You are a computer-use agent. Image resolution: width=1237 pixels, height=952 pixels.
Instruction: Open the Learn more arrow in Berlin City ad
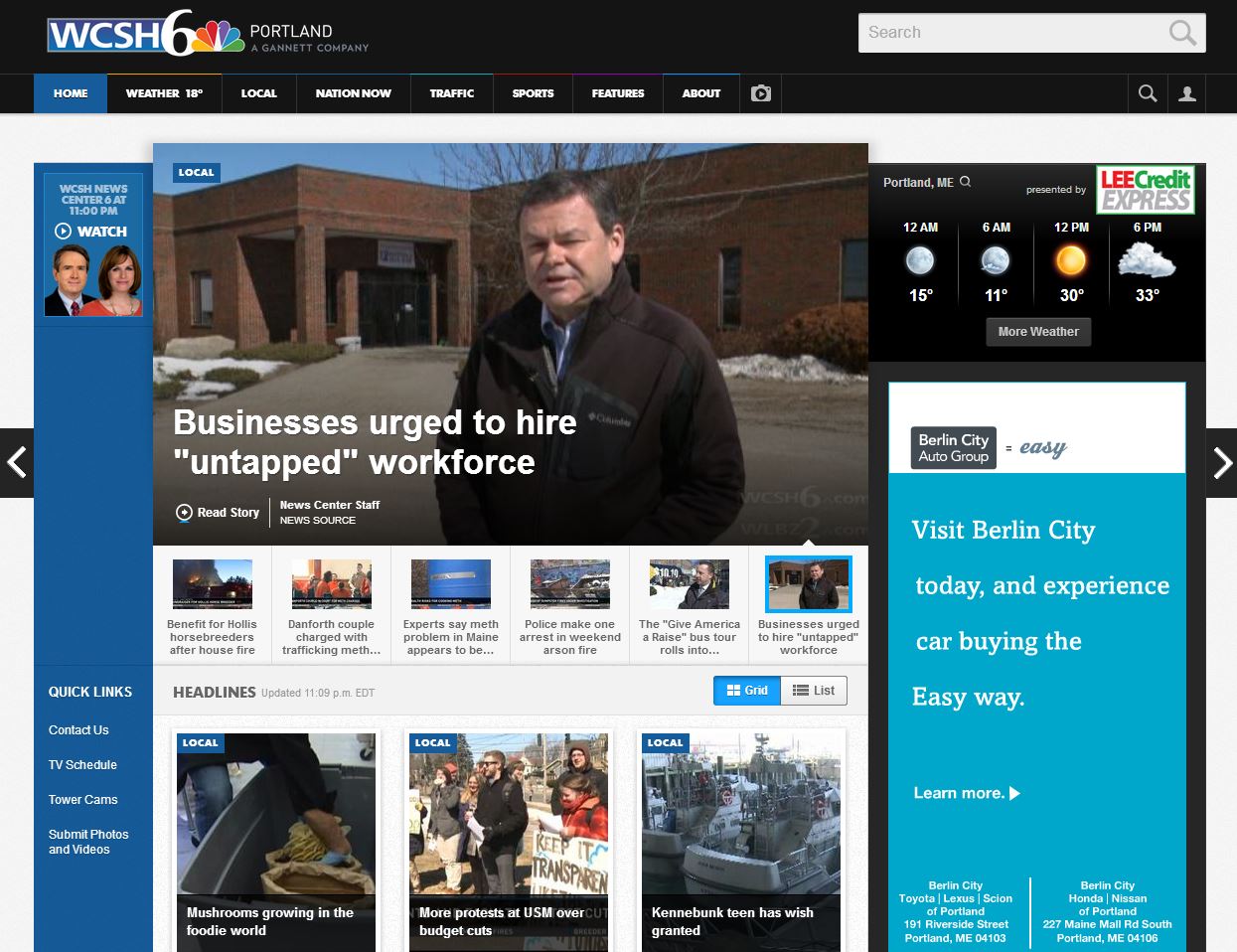(x=1012, y=793)
